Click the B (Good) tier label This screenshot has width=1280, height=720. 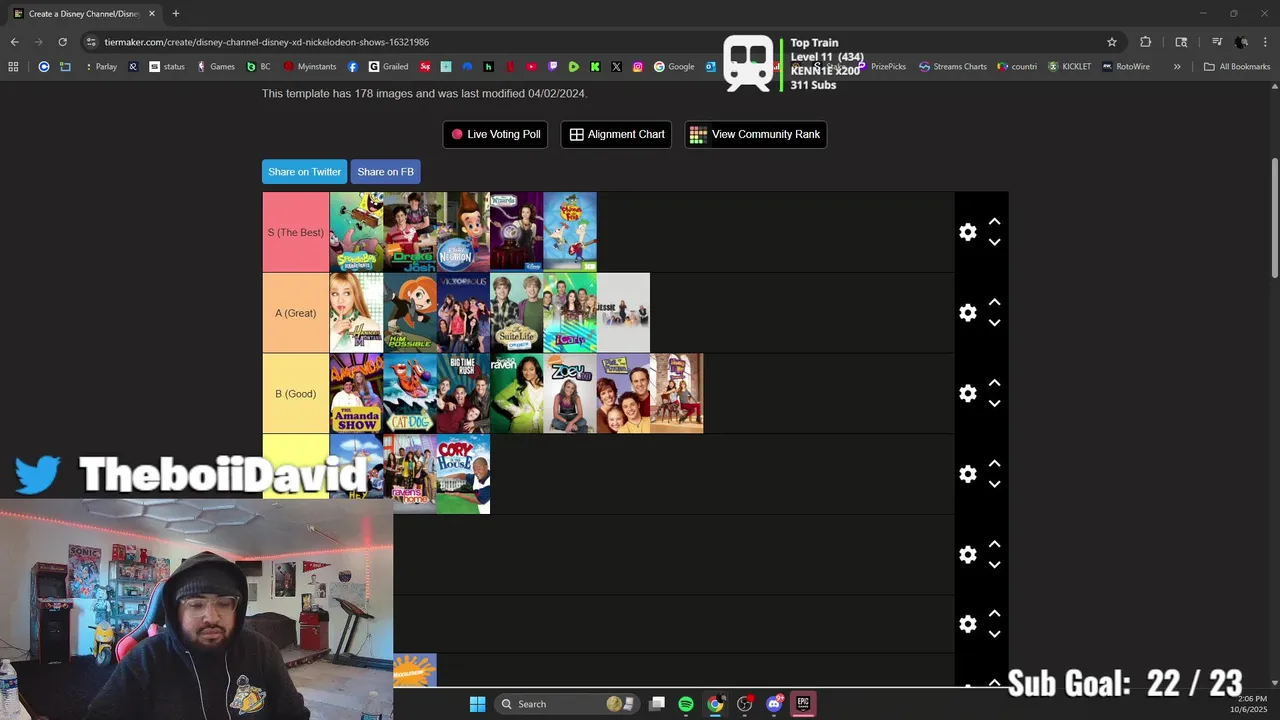pos(296,393)
